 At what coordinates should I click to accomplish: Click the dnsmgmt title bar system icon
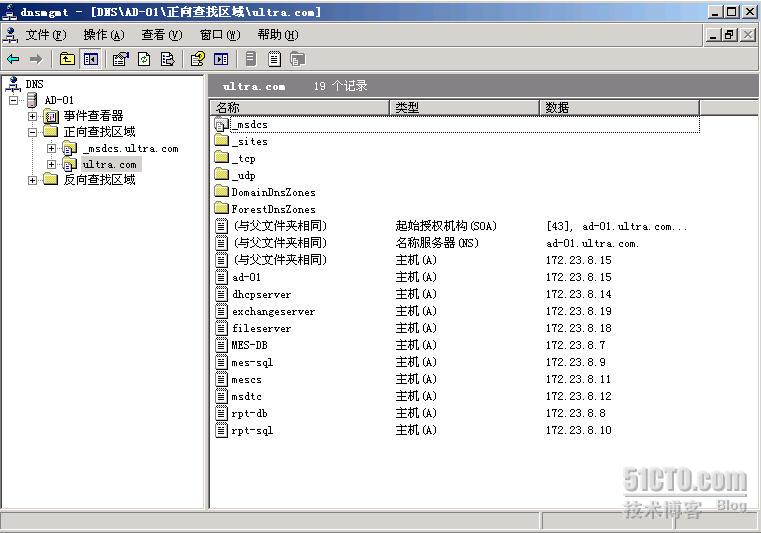click(x=9, y=12)
